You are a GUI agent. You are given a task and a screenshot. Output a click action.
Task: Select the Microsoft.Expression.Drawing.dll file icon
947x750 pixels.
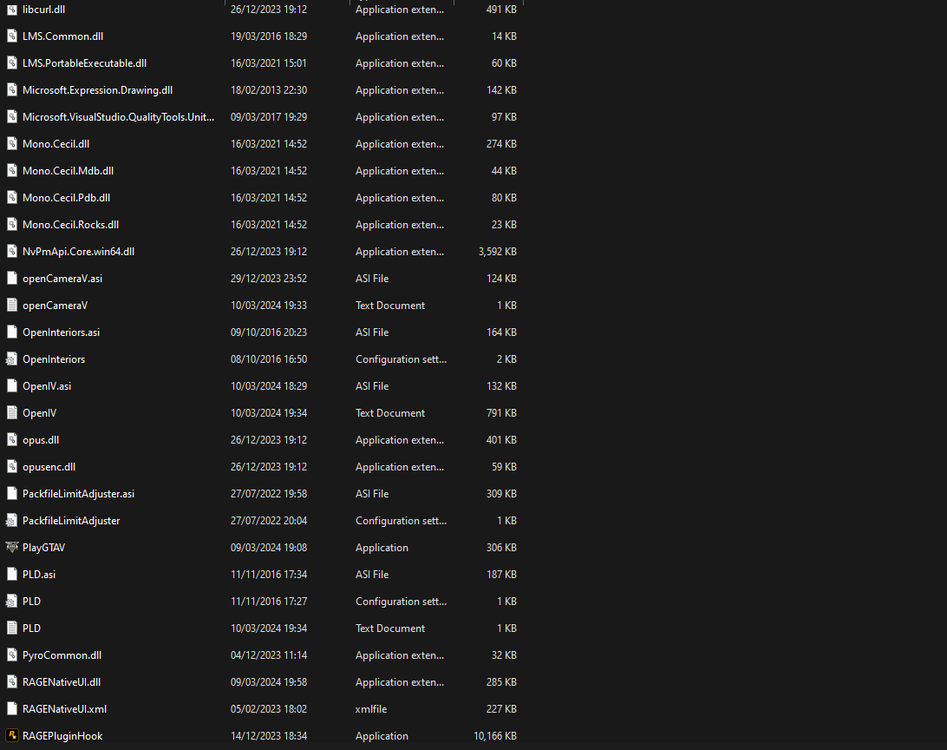tap(11, 90)
